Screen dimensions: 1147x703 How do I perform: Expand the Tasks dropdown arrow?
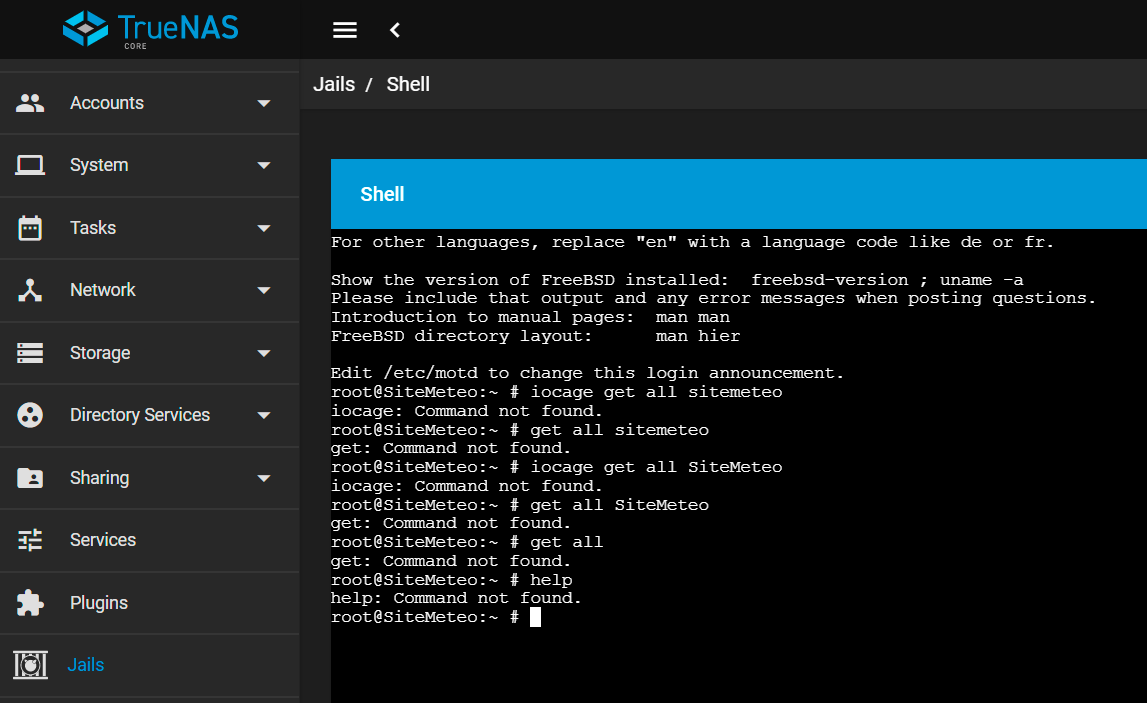(x=264, y=228)
